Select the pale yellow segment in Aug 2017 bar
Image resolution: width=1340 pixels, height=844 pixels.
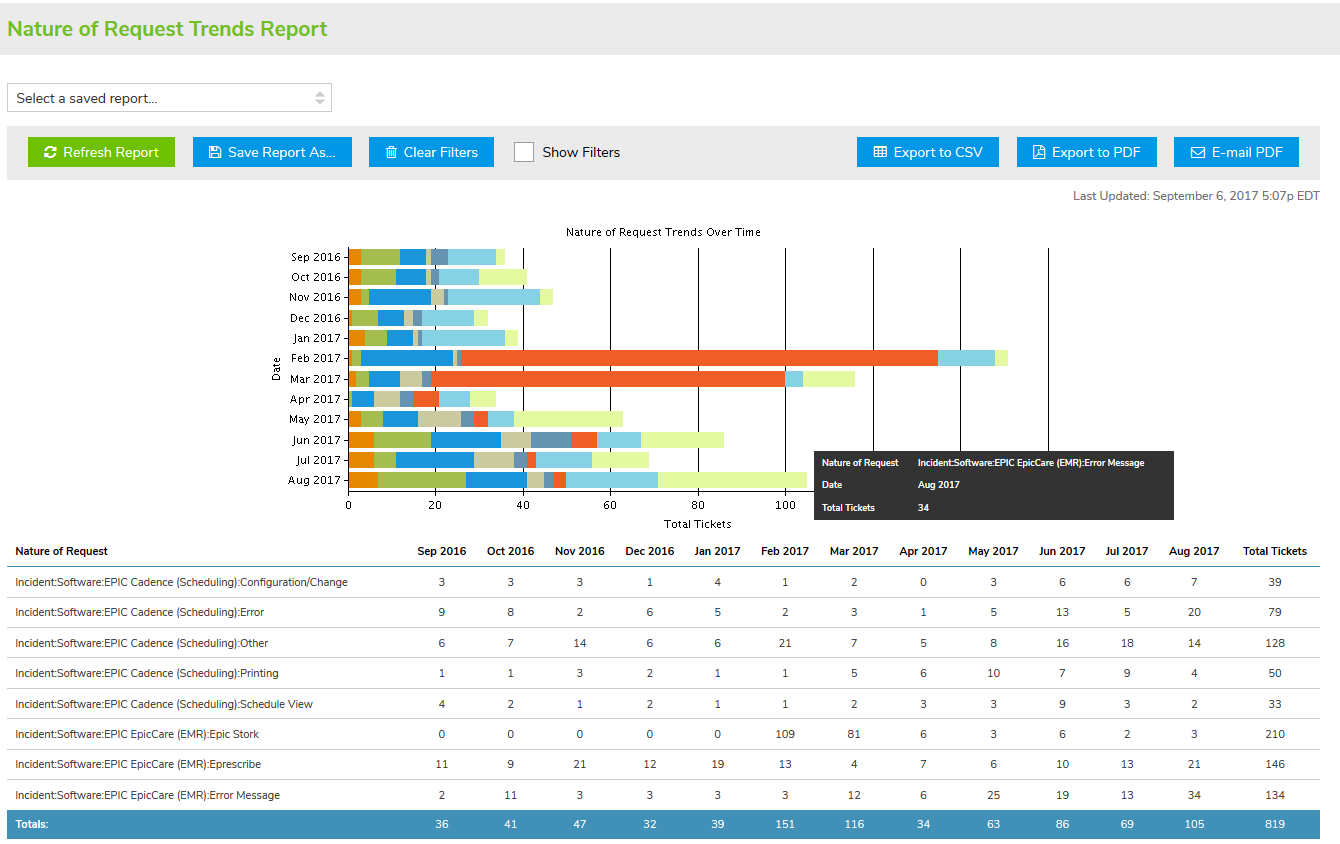732,480
